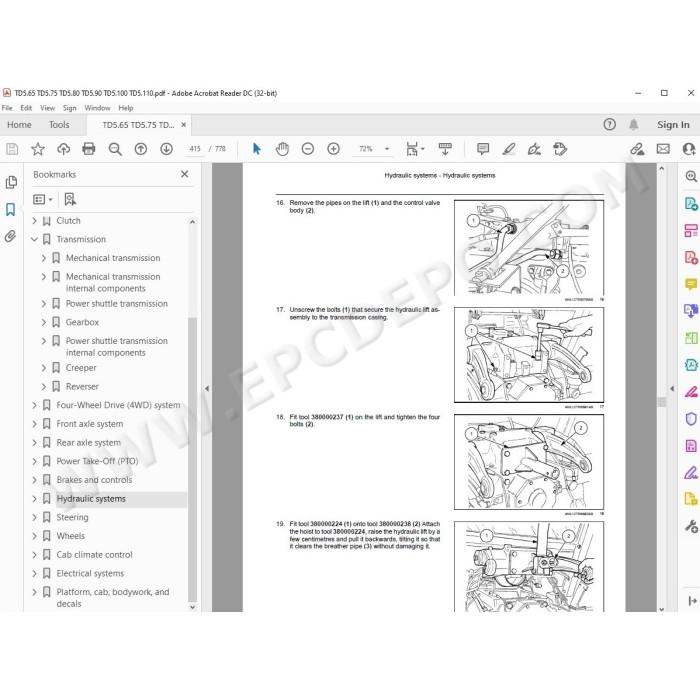Toggle the Bookmarks panel icon
The image size is (700, 700).
pyautogui.click(x=10, y=209)
